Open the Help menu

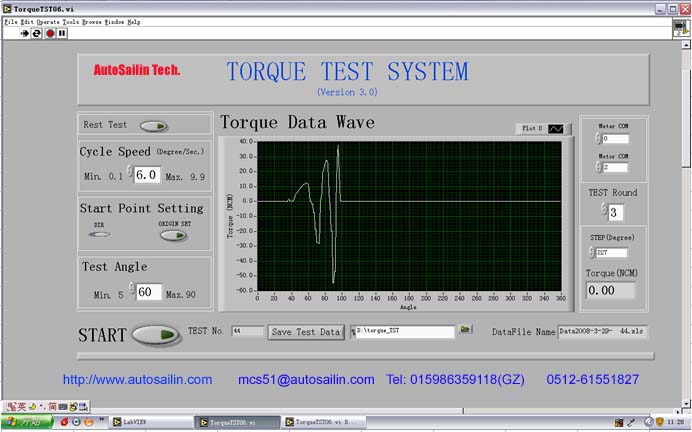(134, 22)
